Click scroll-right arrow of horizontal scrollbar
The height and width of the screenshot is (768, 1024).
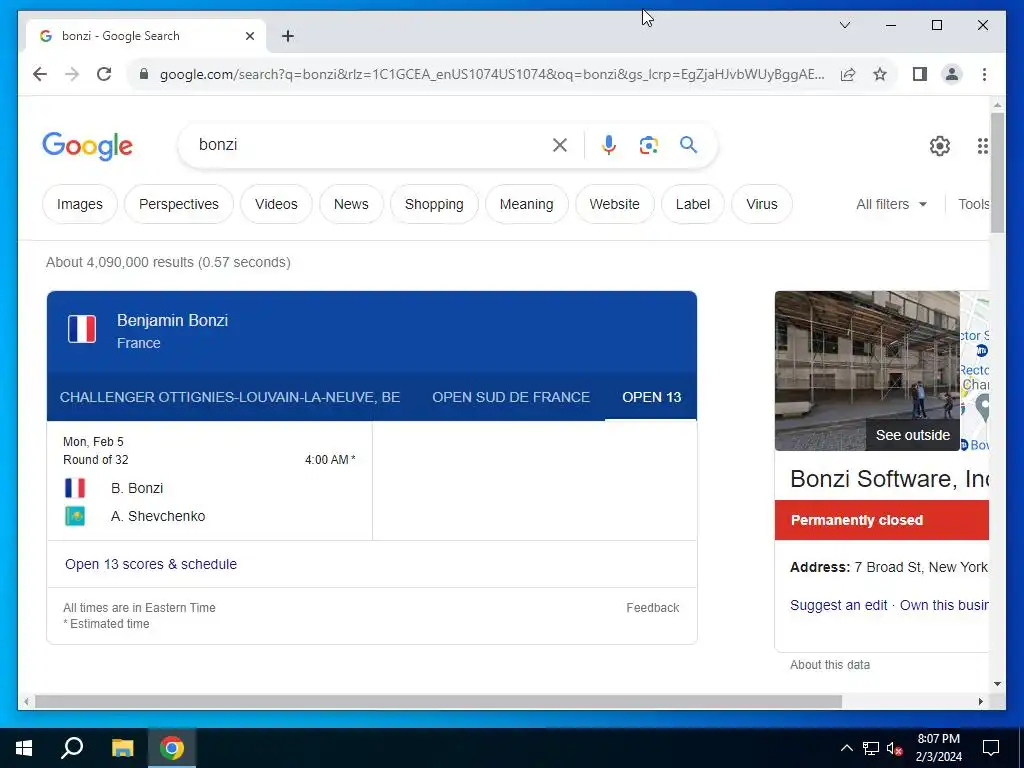tap(980, 701)
